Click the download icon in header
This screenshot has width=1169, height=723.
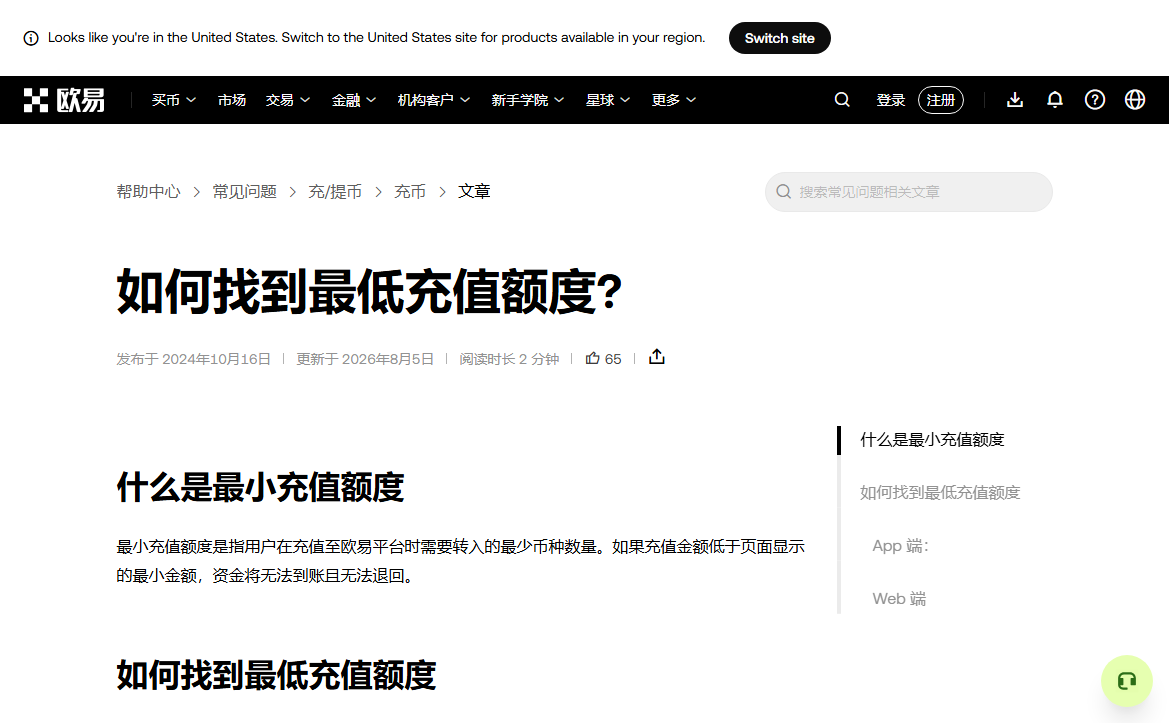click(x=1015, y=100)
